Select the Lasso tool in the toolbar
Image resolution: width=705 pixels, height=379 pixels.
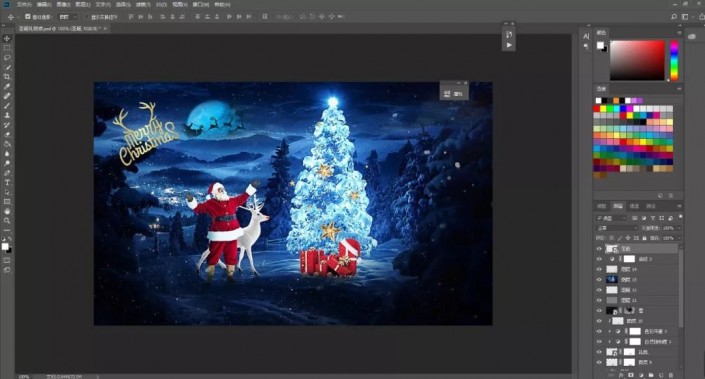tap(7, 58)
